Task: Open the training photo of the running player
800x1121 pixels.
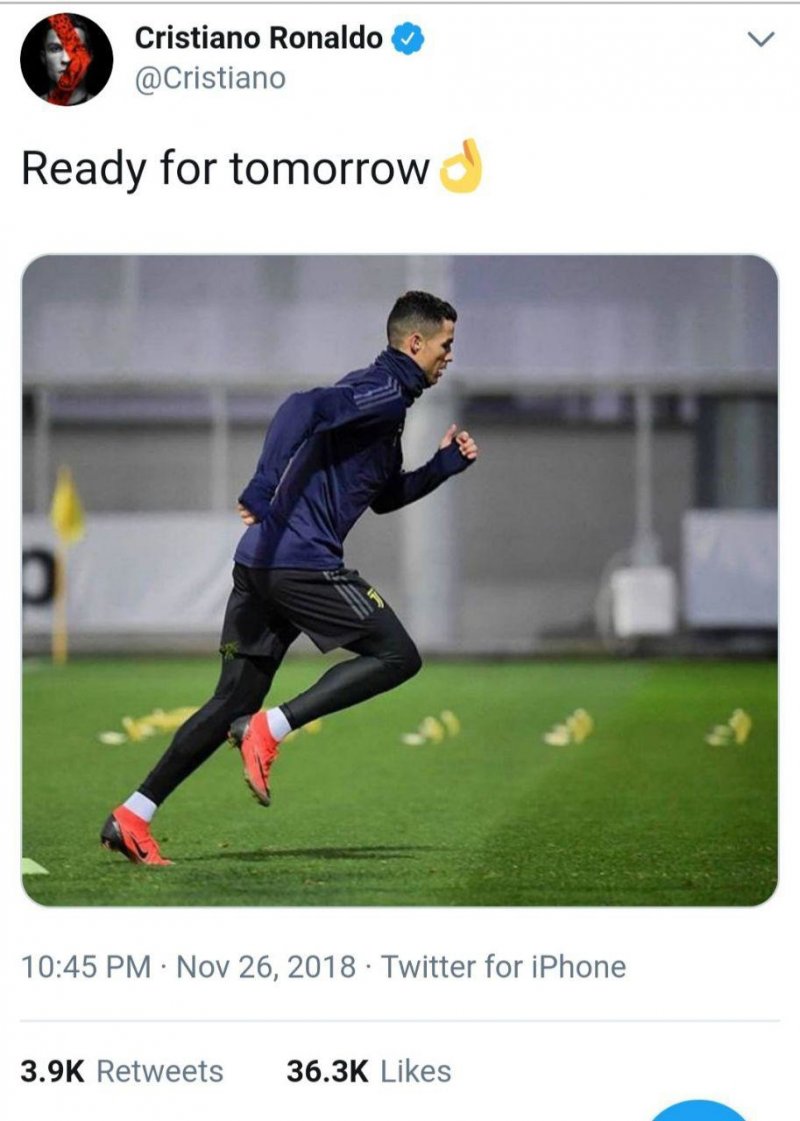Action: [x=400, y=580]
